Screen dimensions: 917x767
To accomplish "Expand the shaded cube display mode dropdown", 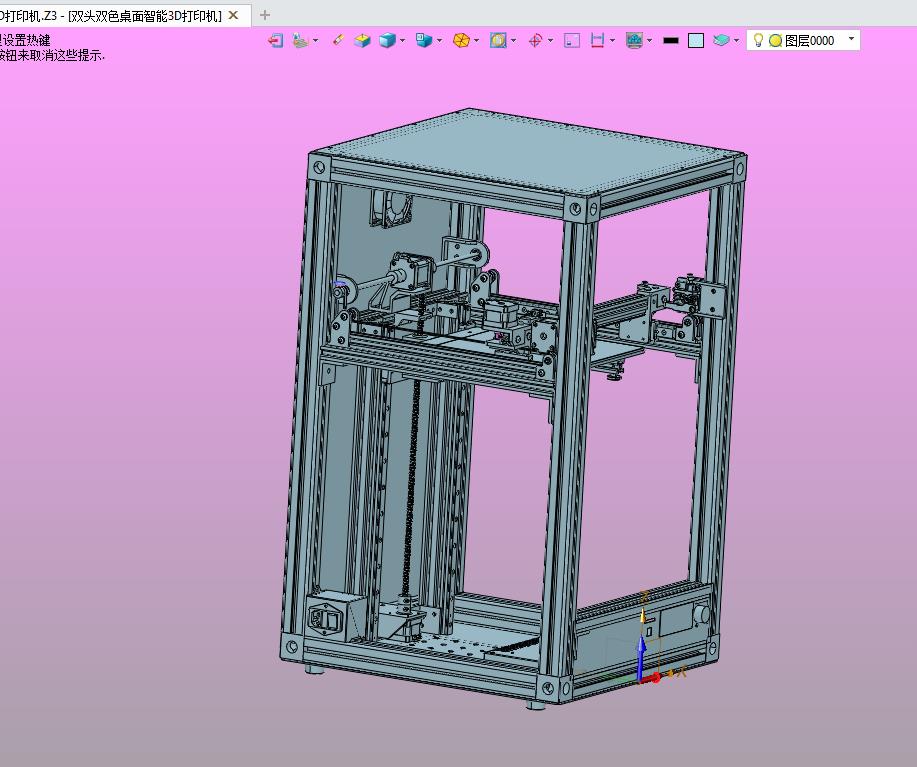I will (x=402, y=40).
